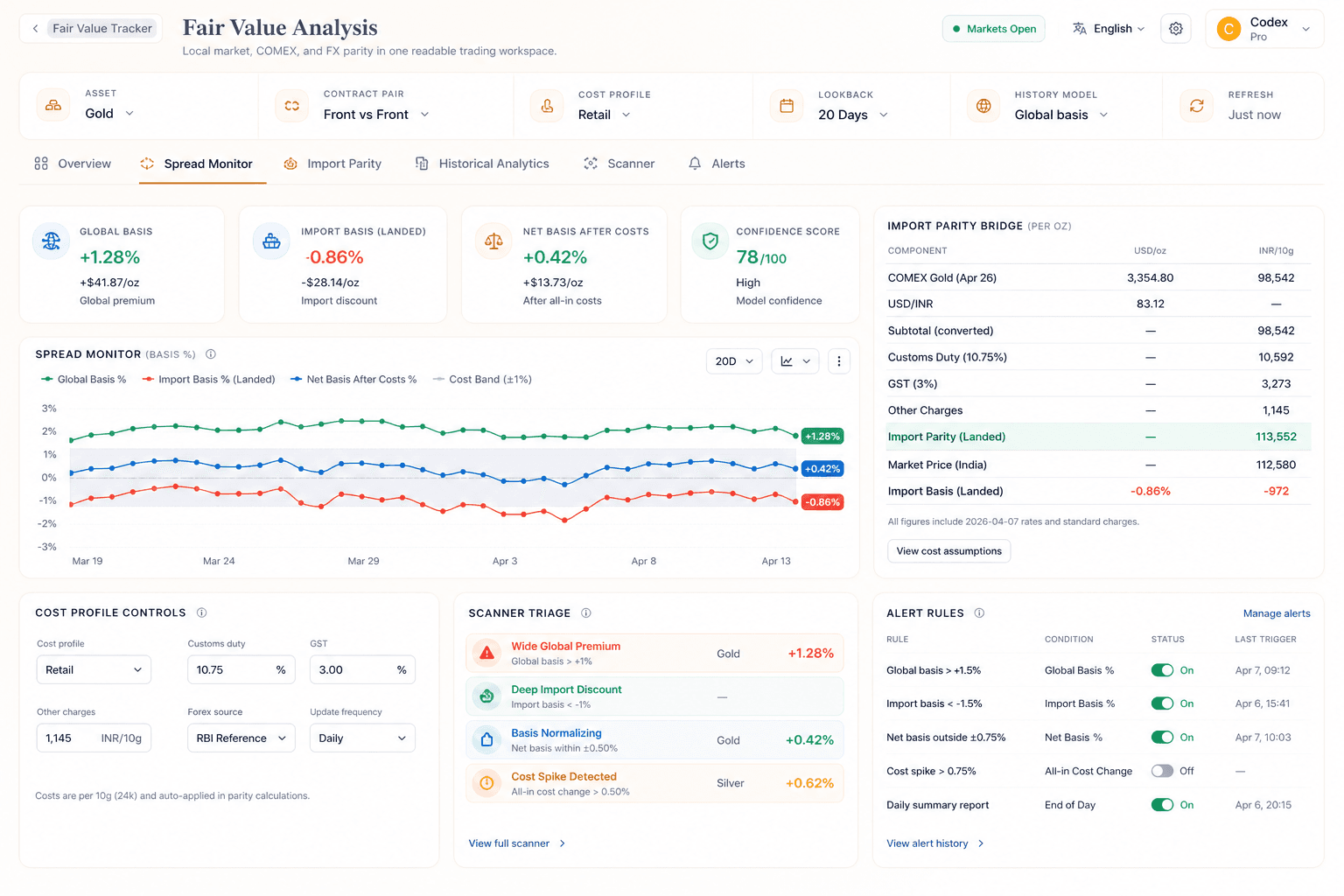Click the globe icon in Global Basis card
The image size is (1344, 896).
(x=52, y=241)
